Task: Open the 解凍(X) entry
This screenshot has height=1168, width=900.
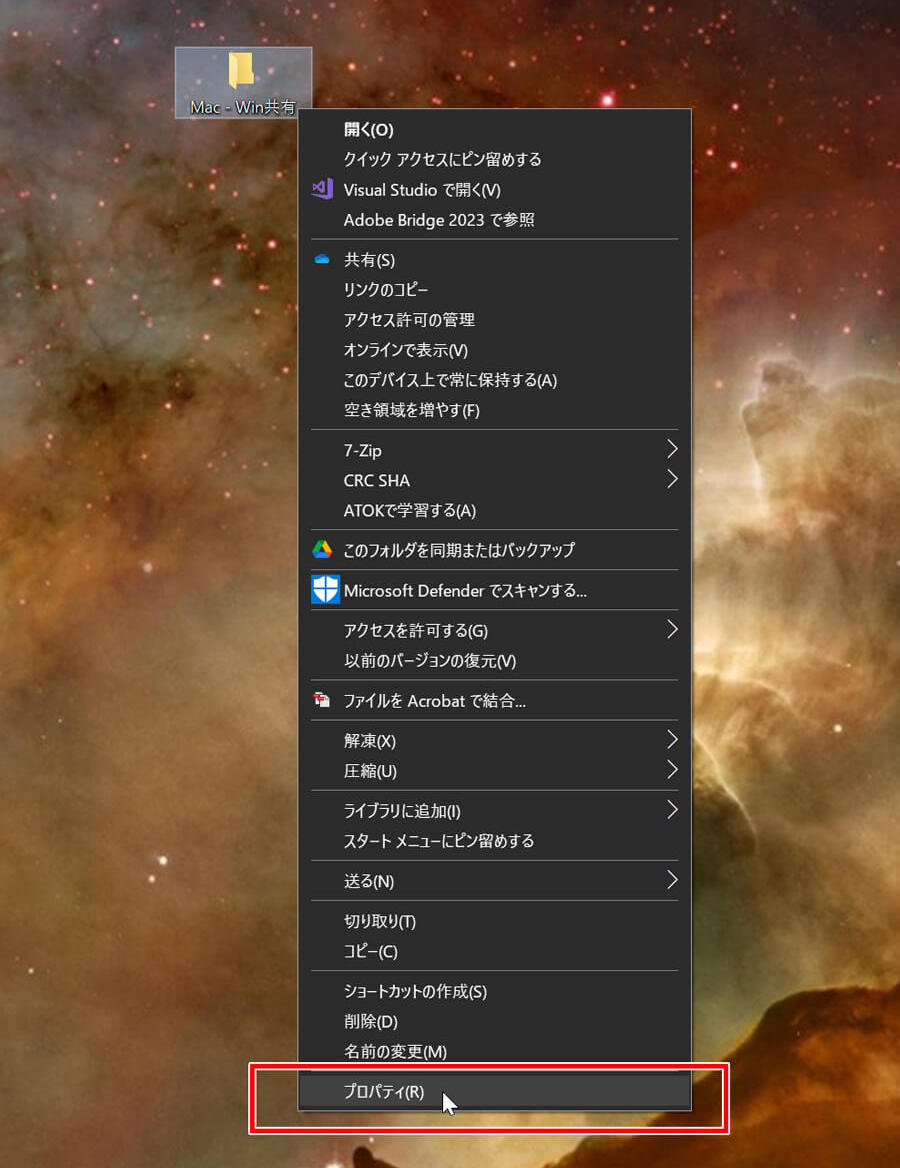Action: (495, 740)
